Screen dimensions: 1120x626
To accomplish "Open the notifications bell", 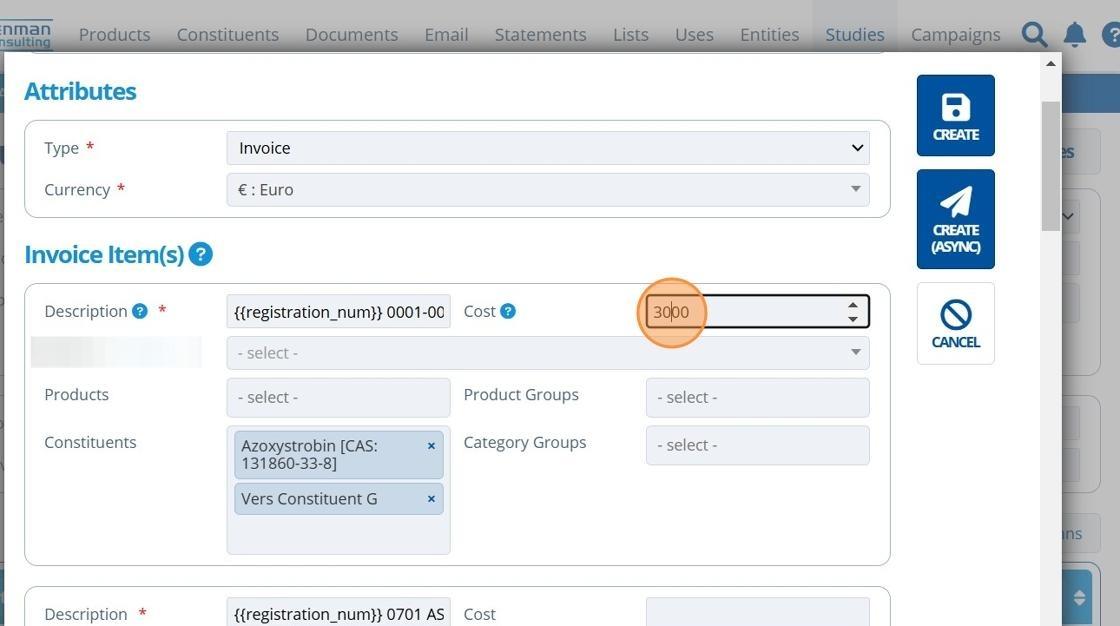I will [1075, 34].
